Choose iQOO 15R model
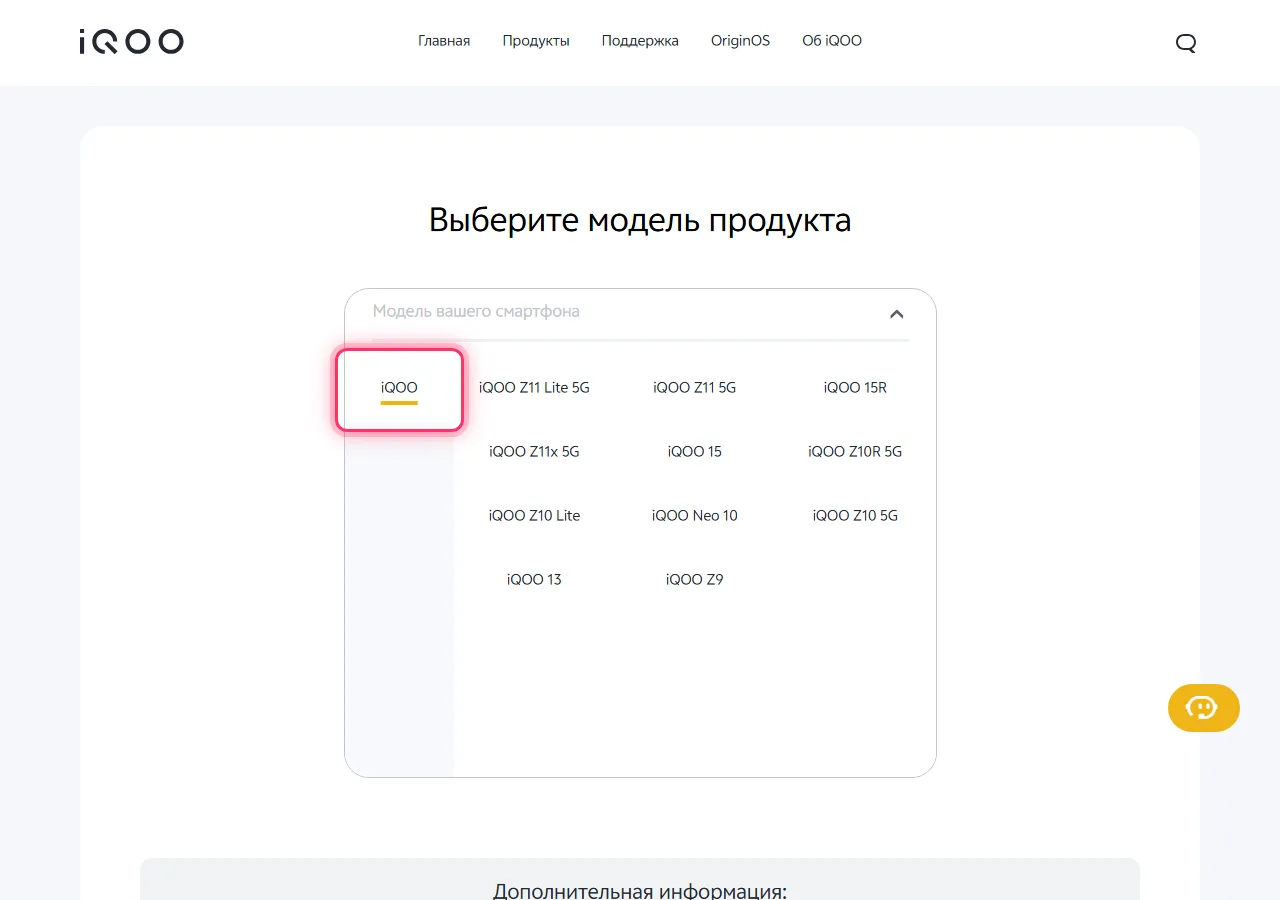Screen dimensions: 1280x900 point(855,388)
